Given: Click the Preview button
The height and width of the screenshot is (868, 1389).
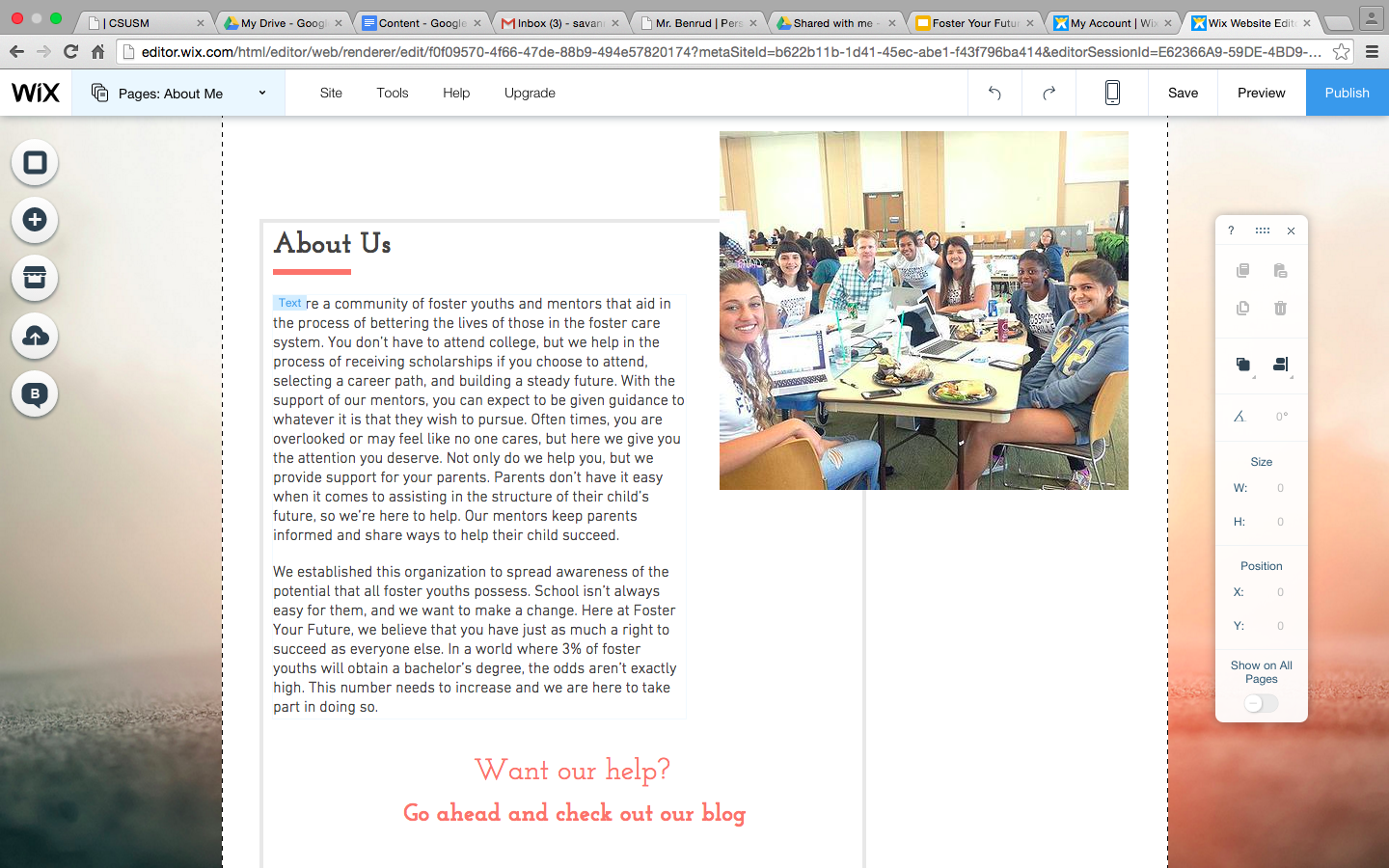Looking at the screenshot, I should [1262, 93].
